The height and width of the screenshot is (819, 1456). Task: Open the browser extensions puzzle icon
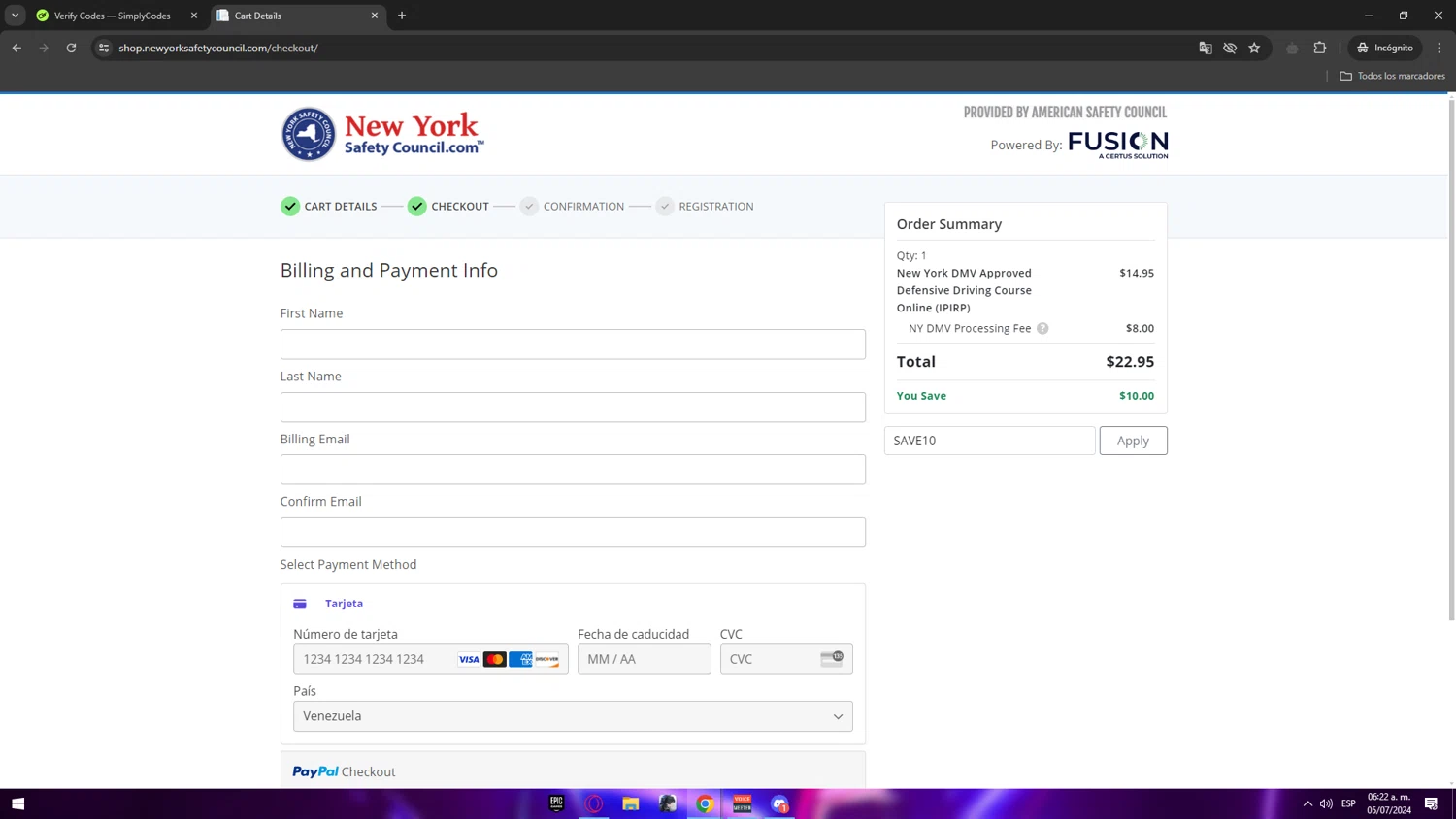coord(1320,48)
